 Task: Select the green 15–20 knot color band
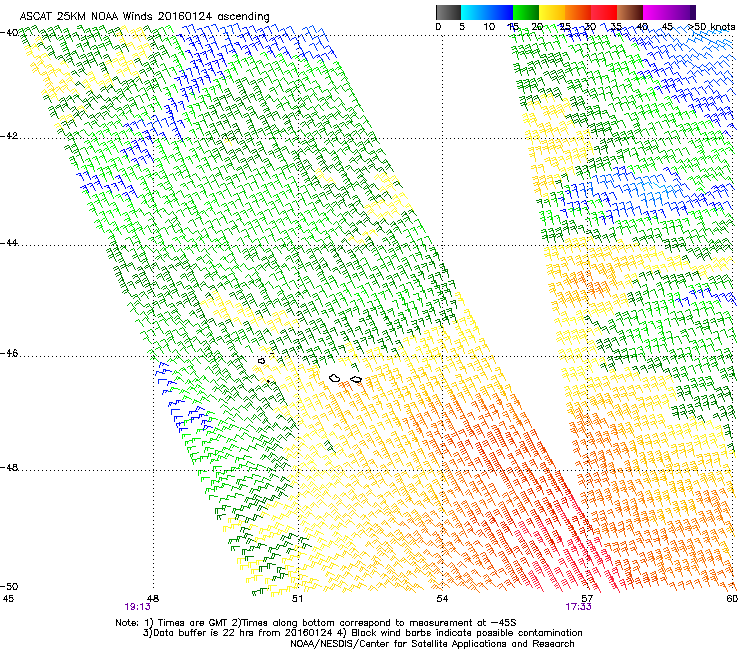click(526, 12)
